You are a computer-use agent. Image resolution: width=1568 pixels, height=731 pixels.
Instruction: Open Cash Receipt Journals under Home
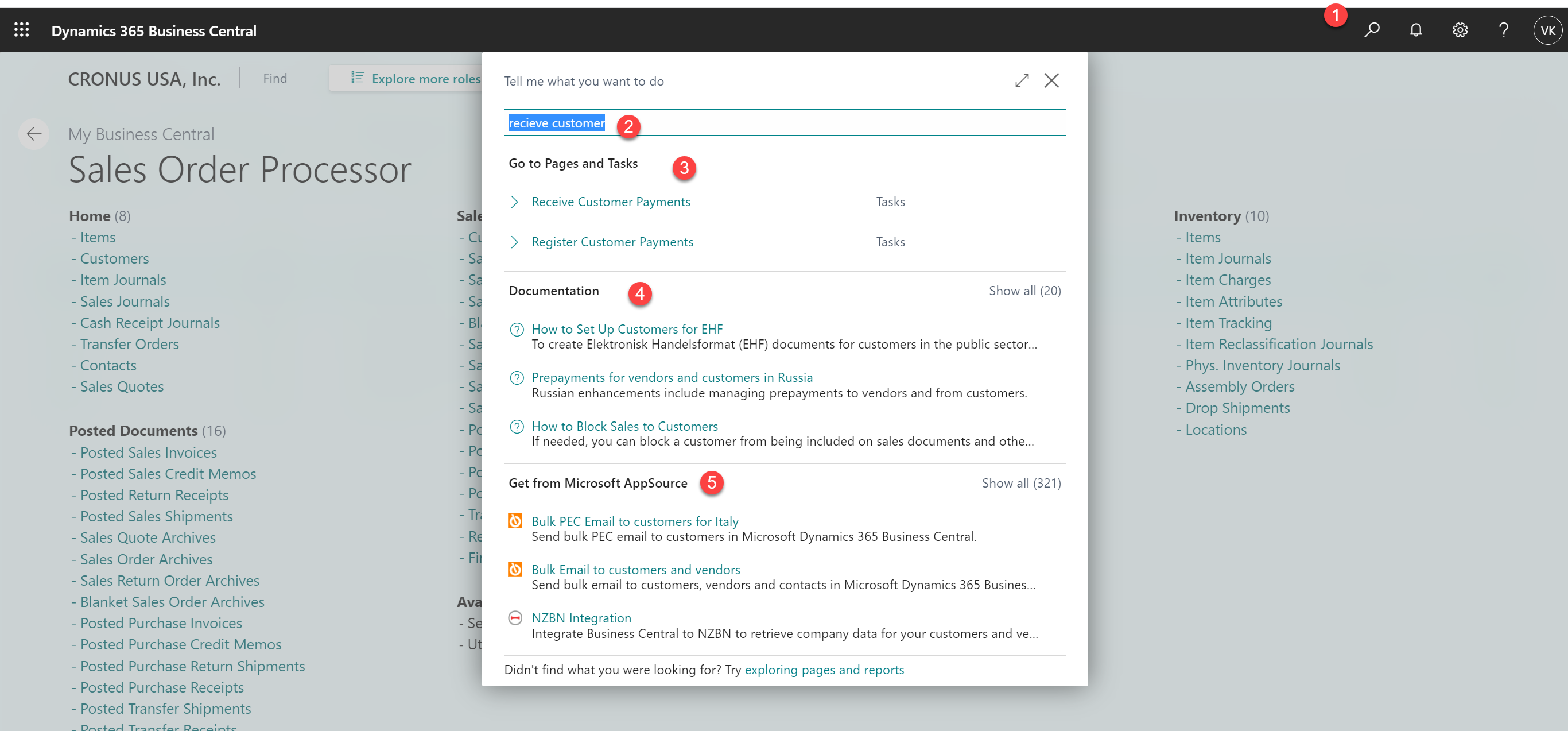coord(150,323)
